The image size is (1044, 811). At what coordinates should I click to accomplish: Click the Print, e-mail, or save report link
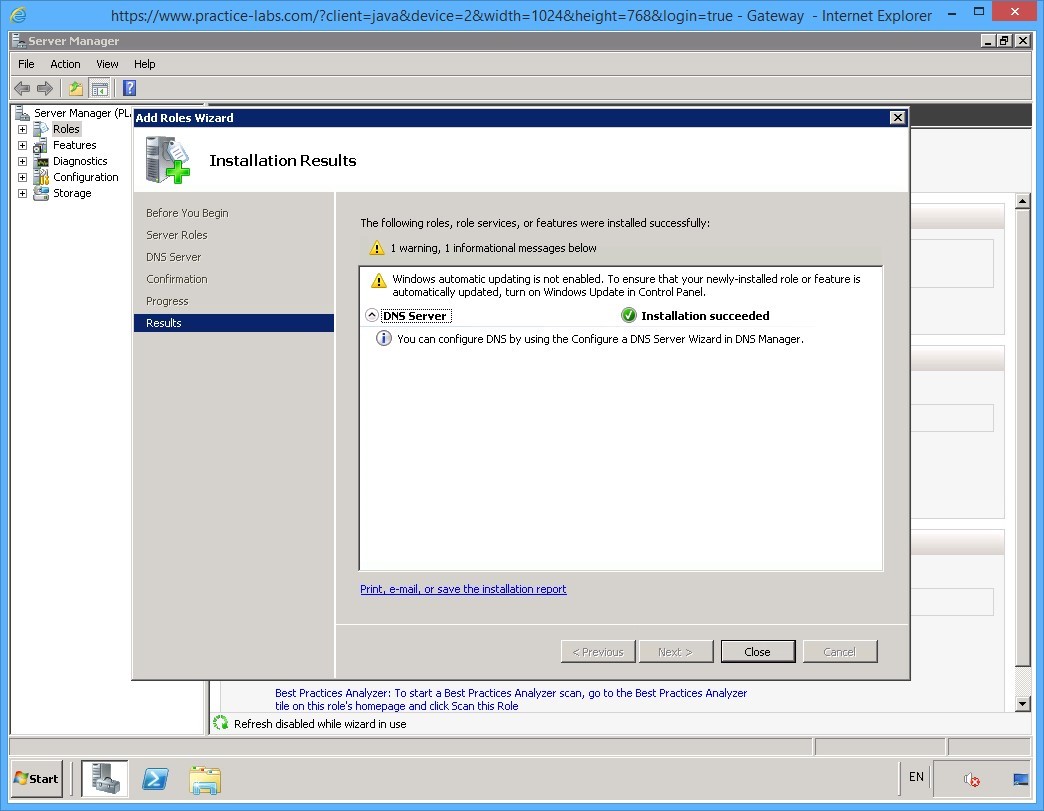pyautogui.click(x=463, y=589)
